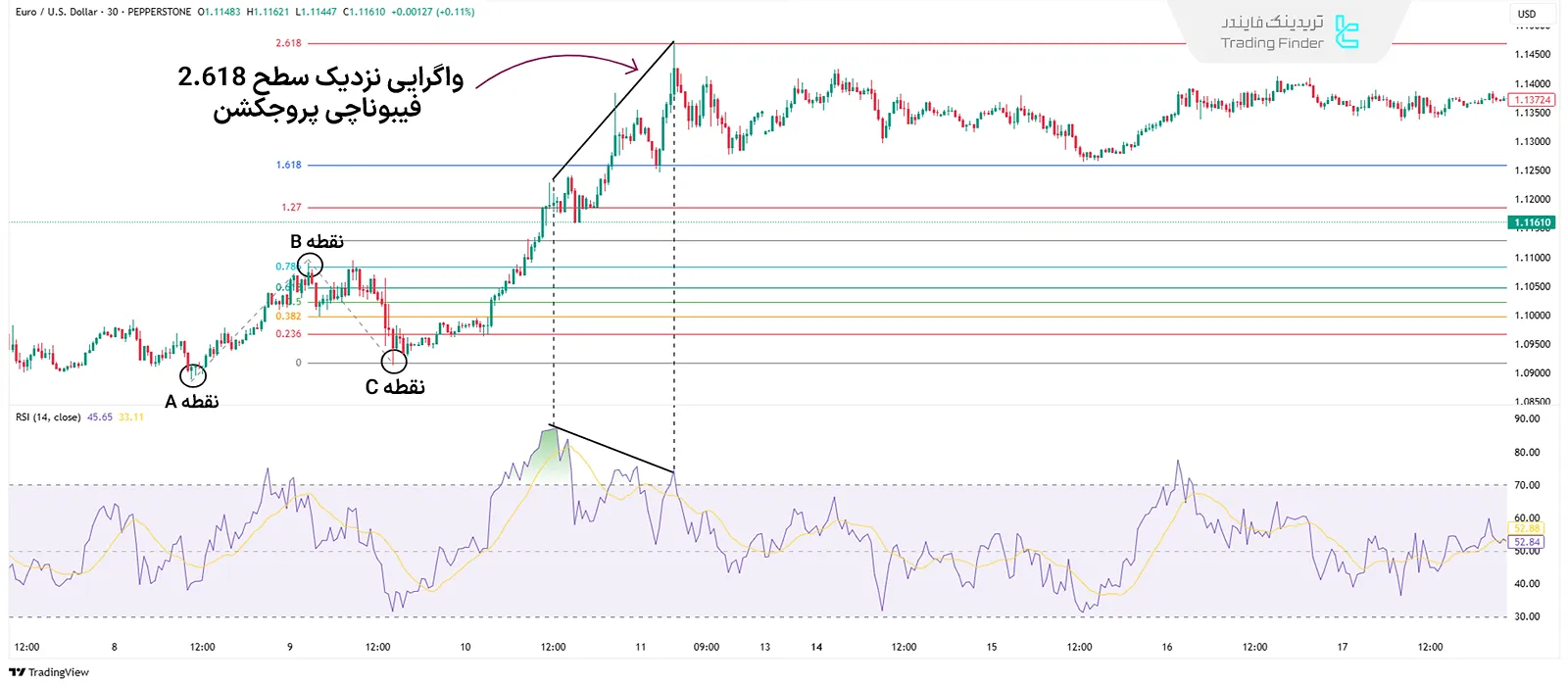1568x686 pixels.
Task: Click the Trading Finder text link
Action: coord(1271,43)
